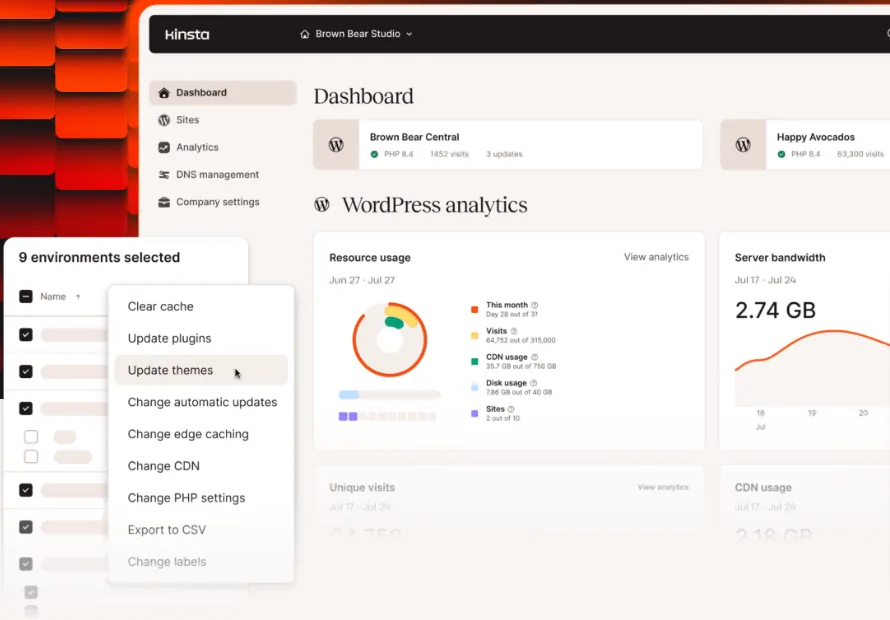Screen dimensions: 890x620
Task: Uncheck the first checked environment row
Action: pos(26,334)
